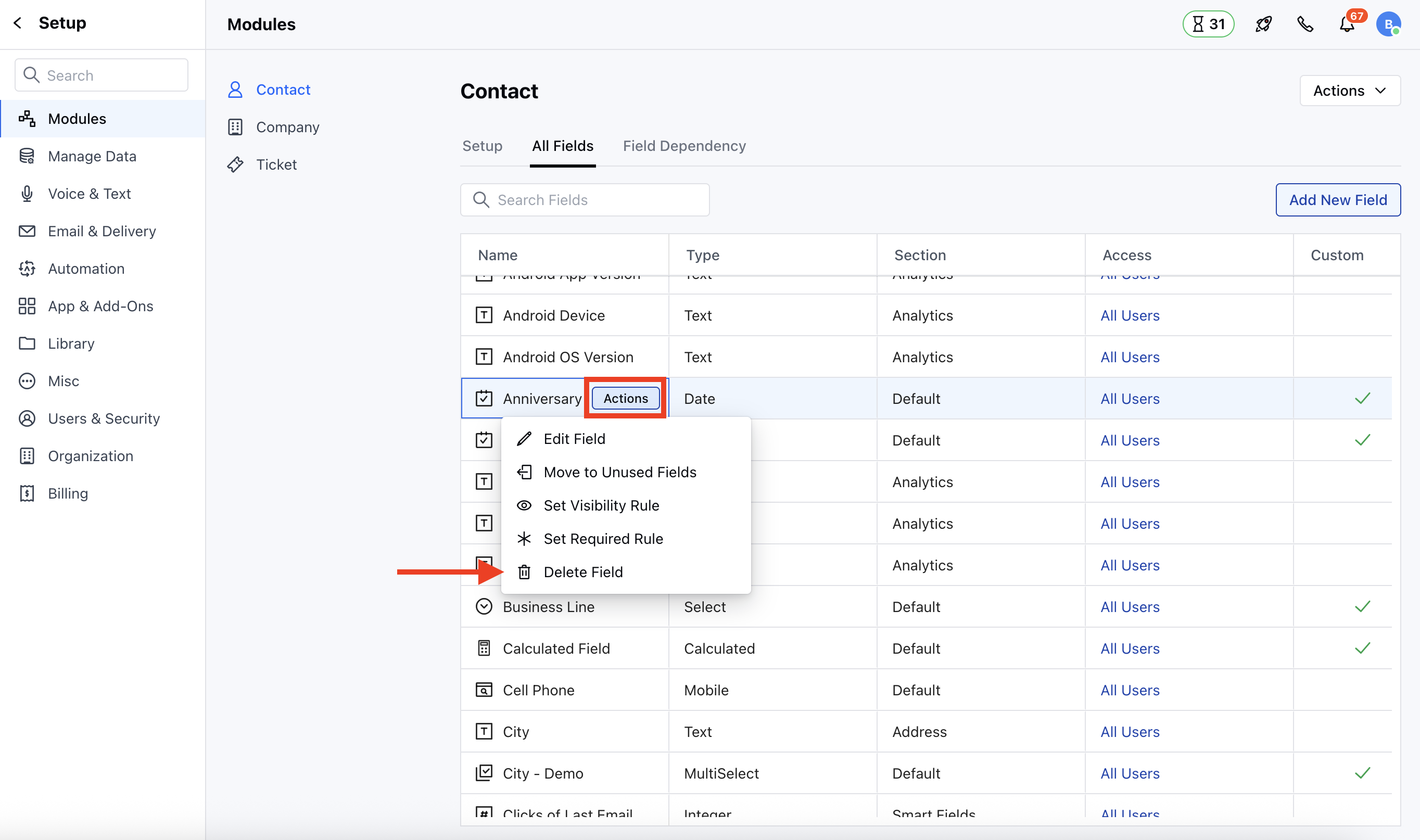Open the phone dialer icon
The height and width of the screenshot is (840, 1420).
1305,24
